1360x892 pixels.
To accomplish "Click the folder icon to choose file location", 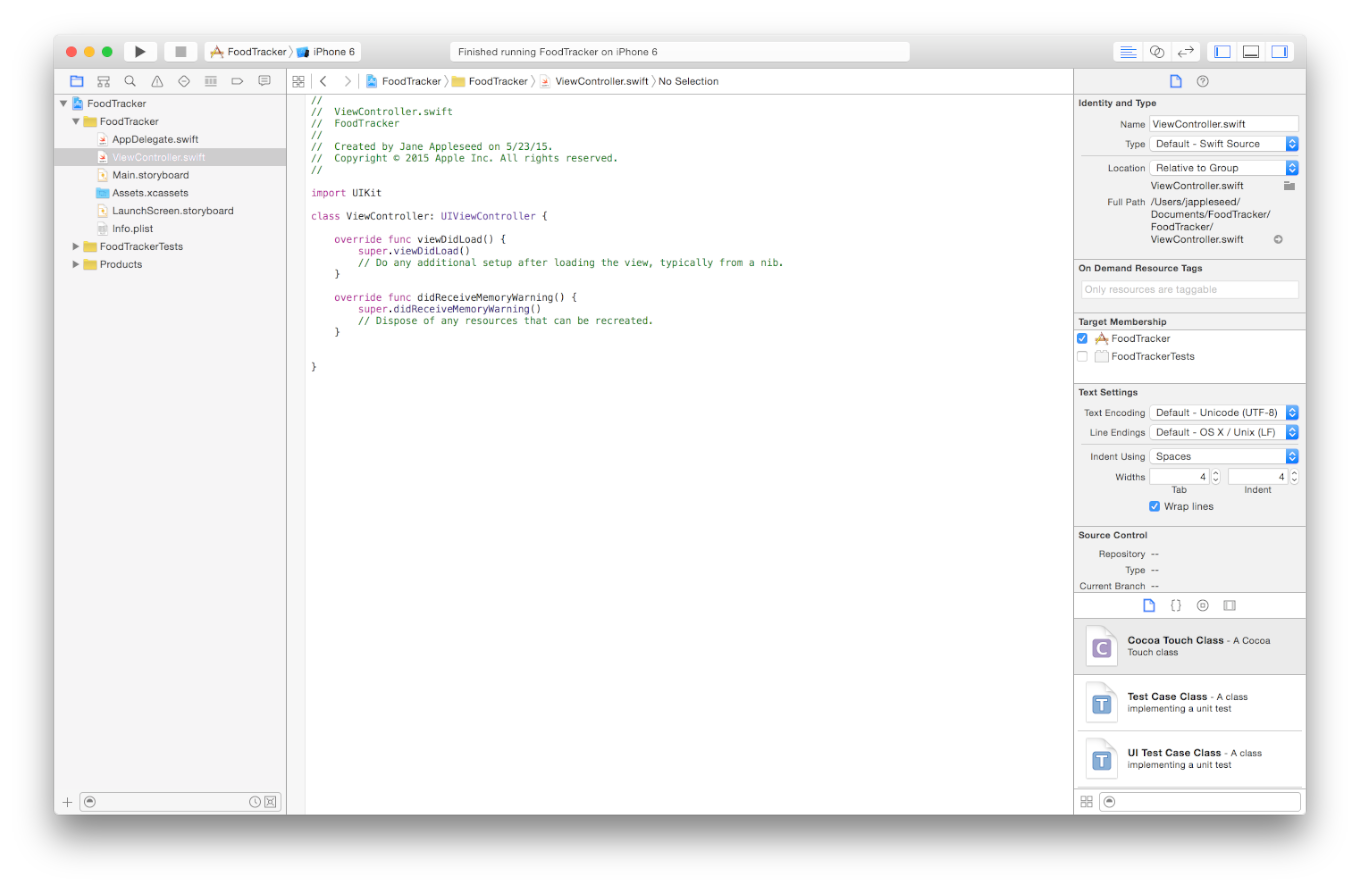I will click(1290, 186).
